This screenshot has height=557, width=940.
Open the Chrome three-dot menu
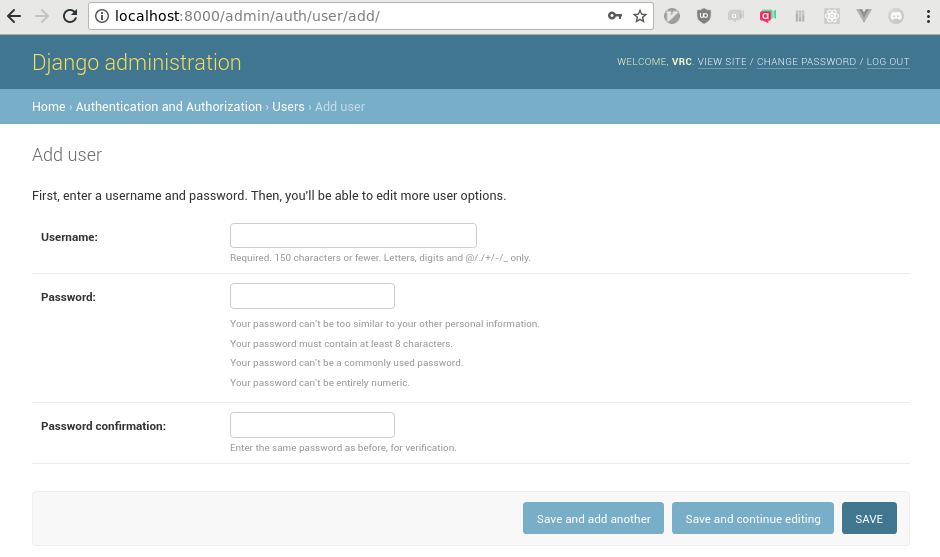click(x=928, y=16)
